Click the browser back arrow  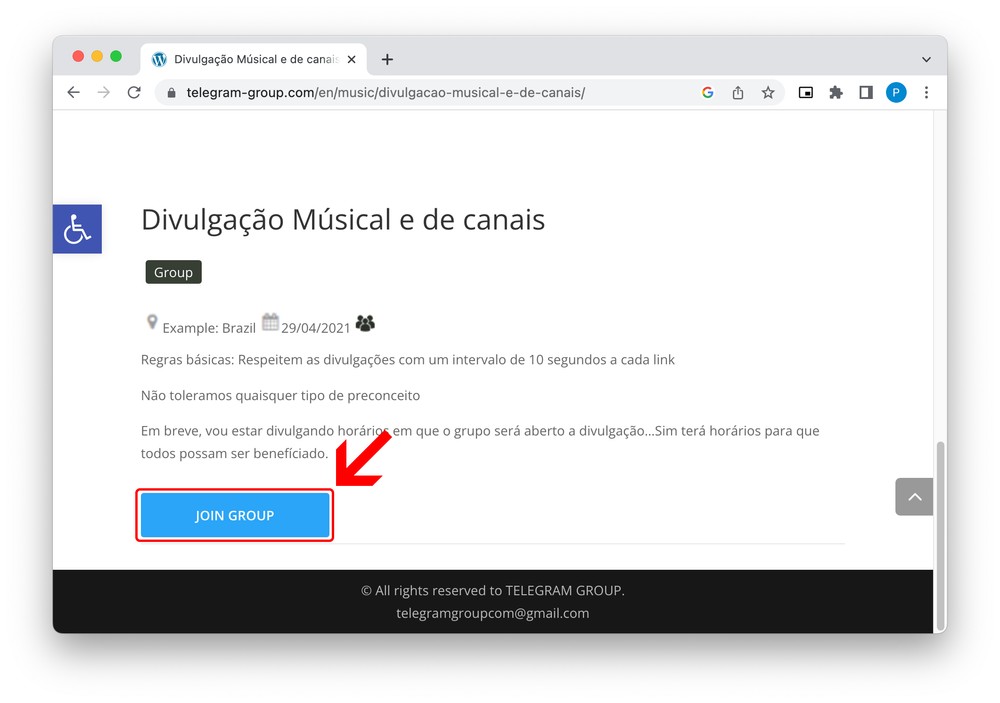click(73, 92)
